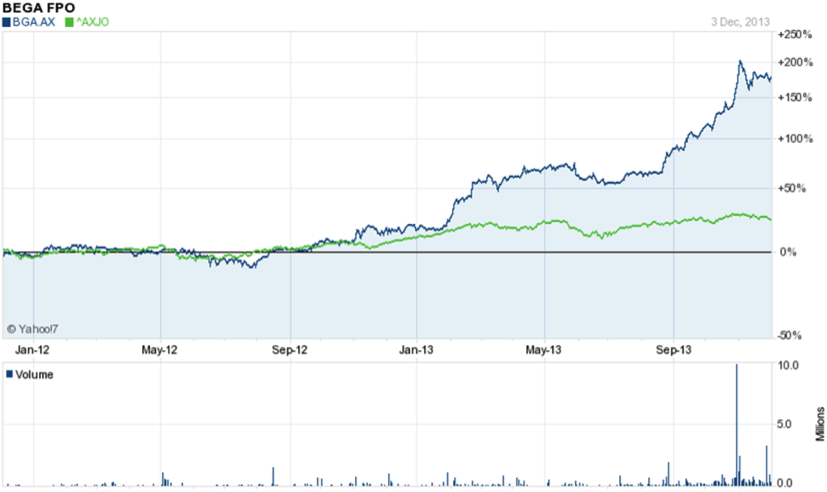This screenshot has height=492, width=827.
Task: Click the BGA.AX price peak near +200%
Action: [x=740, y=62]
